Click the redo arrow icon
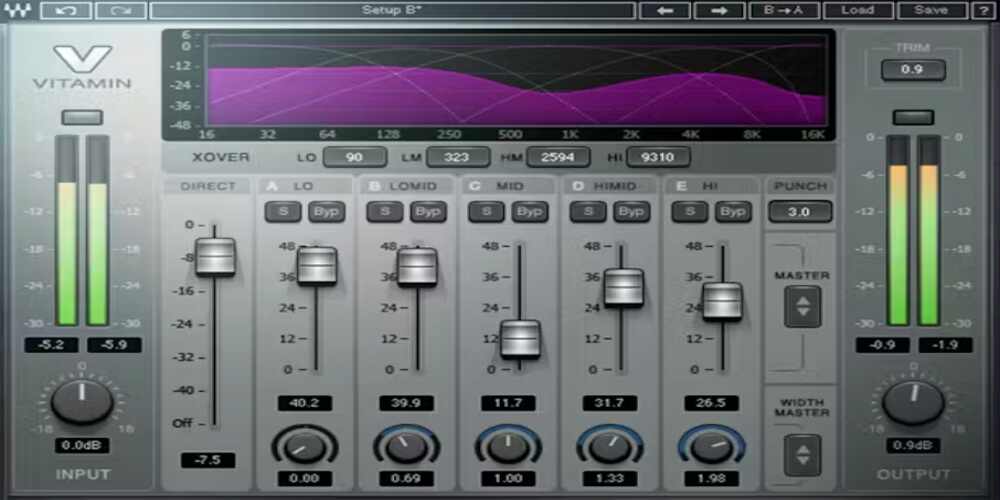Image resolution: width=1000 pixels, height=500 pixels. (121, 10)
